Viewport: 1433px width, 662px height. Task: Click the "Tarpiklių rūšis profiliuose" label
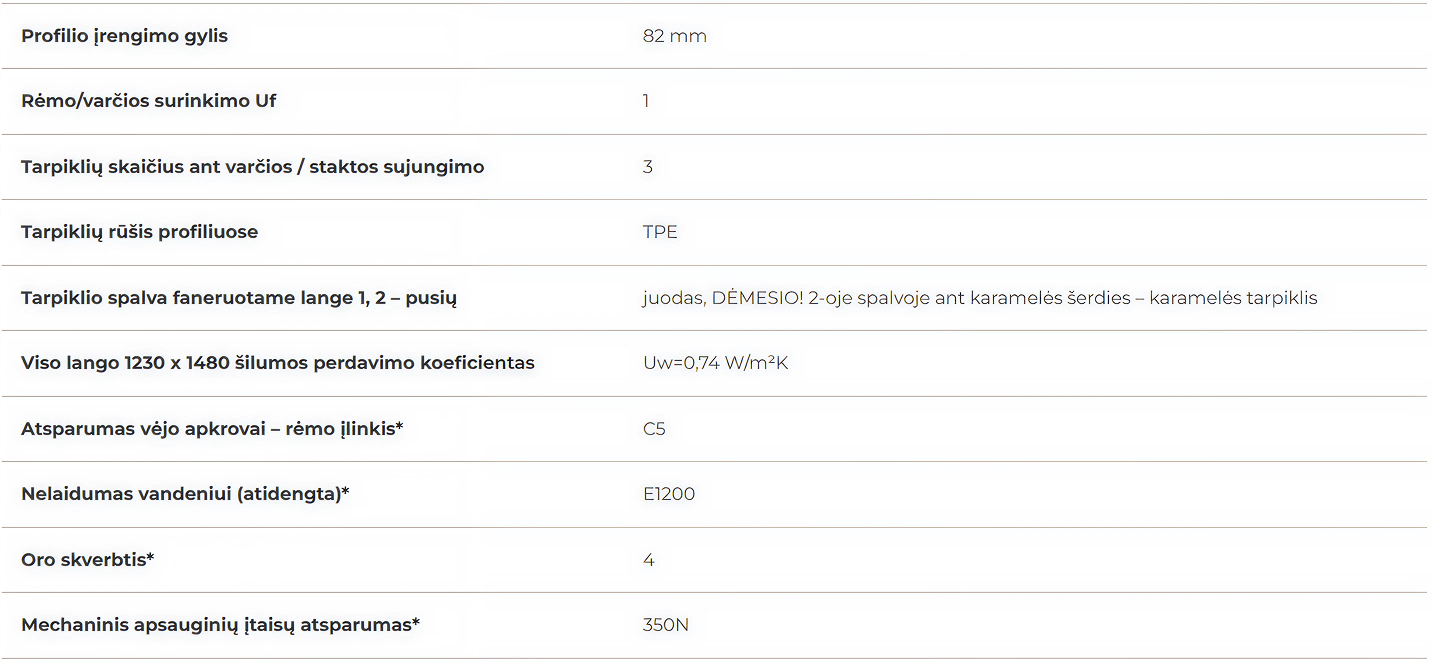(x=139, y=232)
